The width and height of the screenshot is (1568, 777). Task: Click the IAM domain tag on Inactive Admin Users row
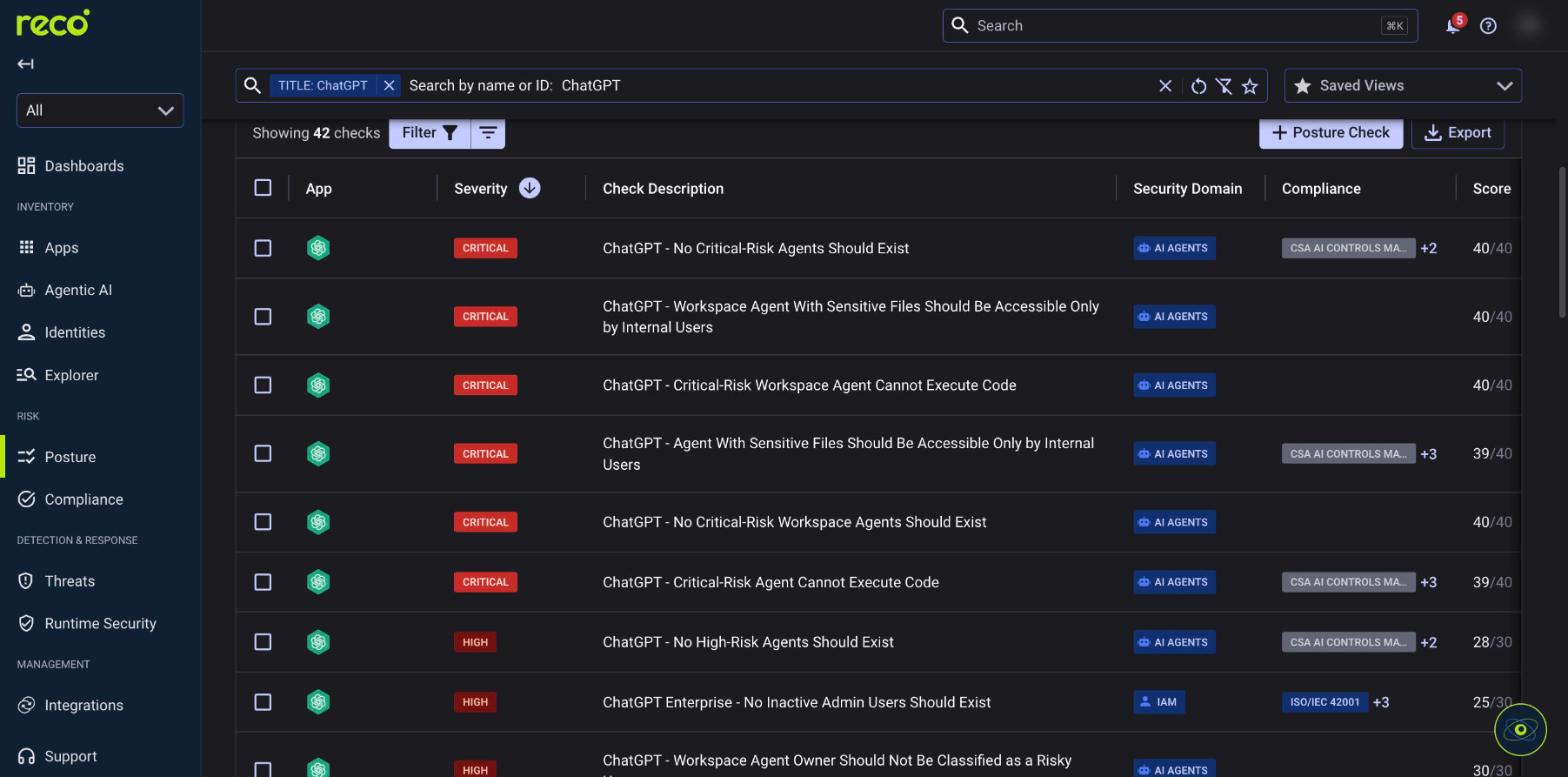coord(1158,702)
